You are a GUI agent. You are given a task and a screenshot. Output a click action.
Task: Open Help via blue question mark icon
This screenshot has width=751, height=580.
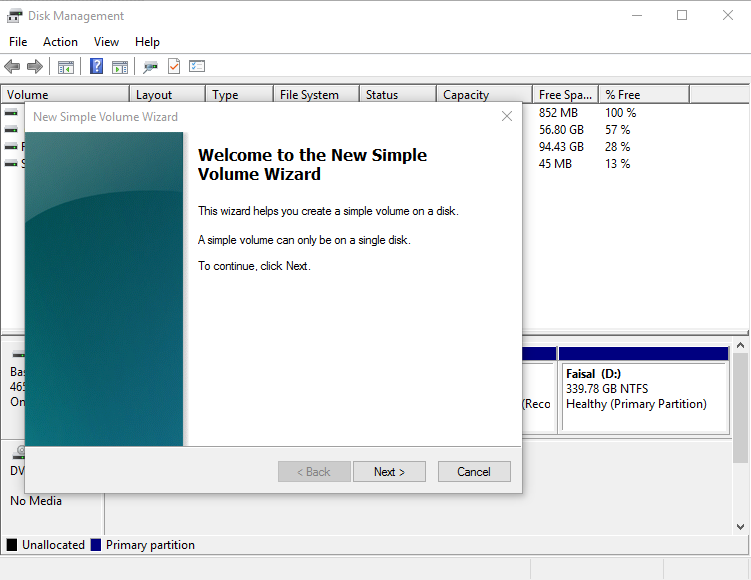[x=97, y=67]
